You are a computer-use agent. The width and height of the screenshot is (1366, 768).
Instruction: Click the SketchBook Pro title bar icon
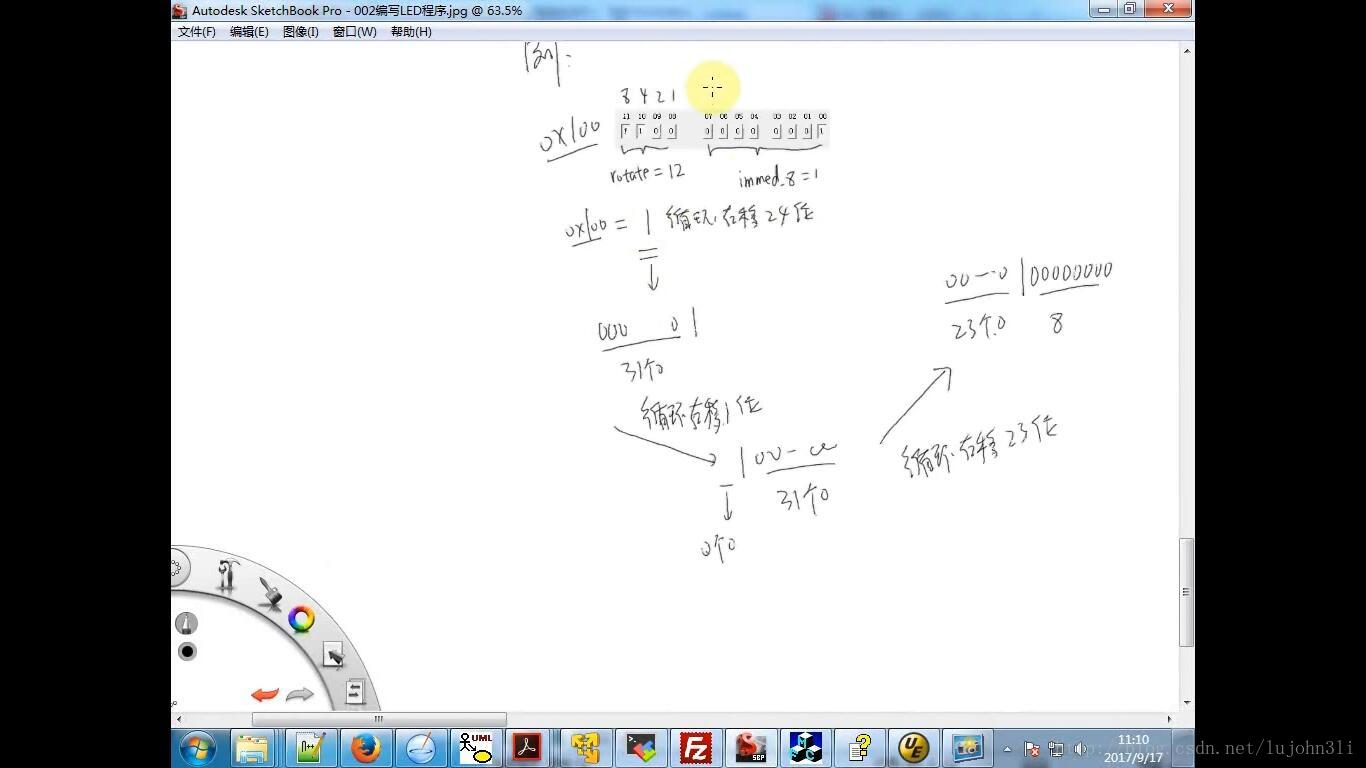[x=179, y=11]
